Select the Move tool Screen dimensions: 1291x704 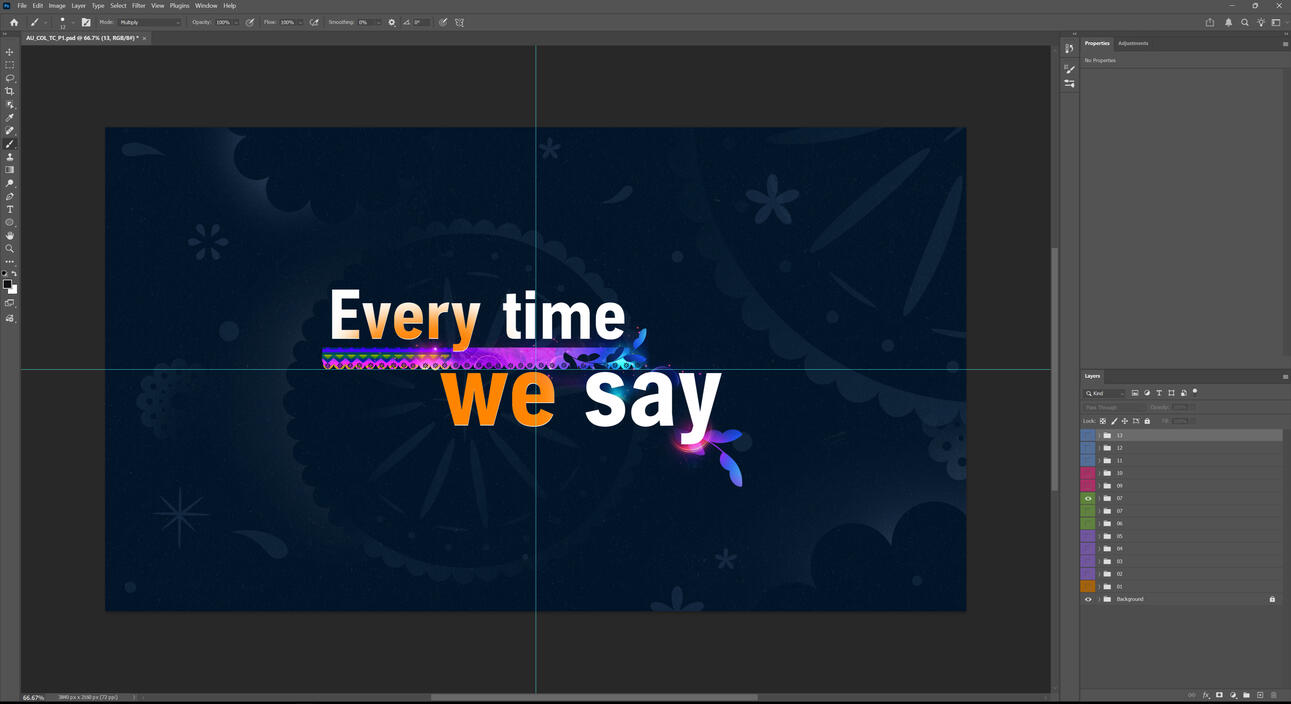point(10,52)
